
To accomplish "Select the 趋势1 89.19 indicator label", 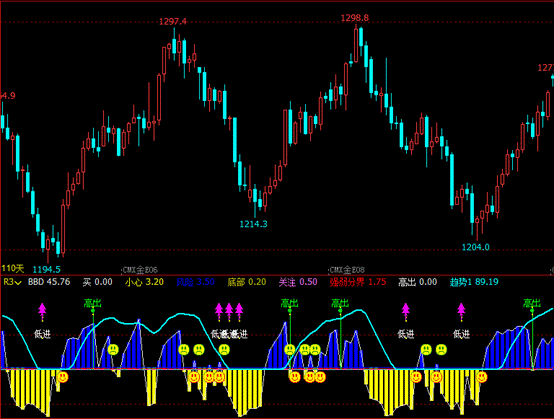I will tap(474, 282).
